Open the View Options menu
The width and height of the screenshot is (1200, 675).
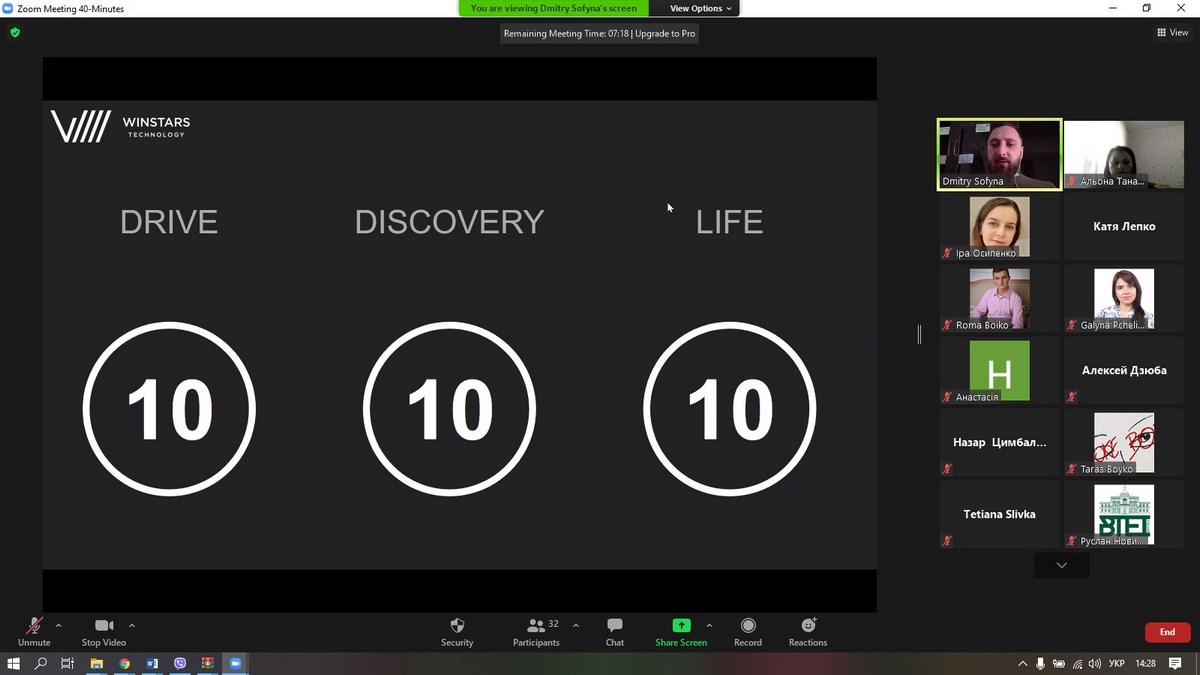coord(700,8)
